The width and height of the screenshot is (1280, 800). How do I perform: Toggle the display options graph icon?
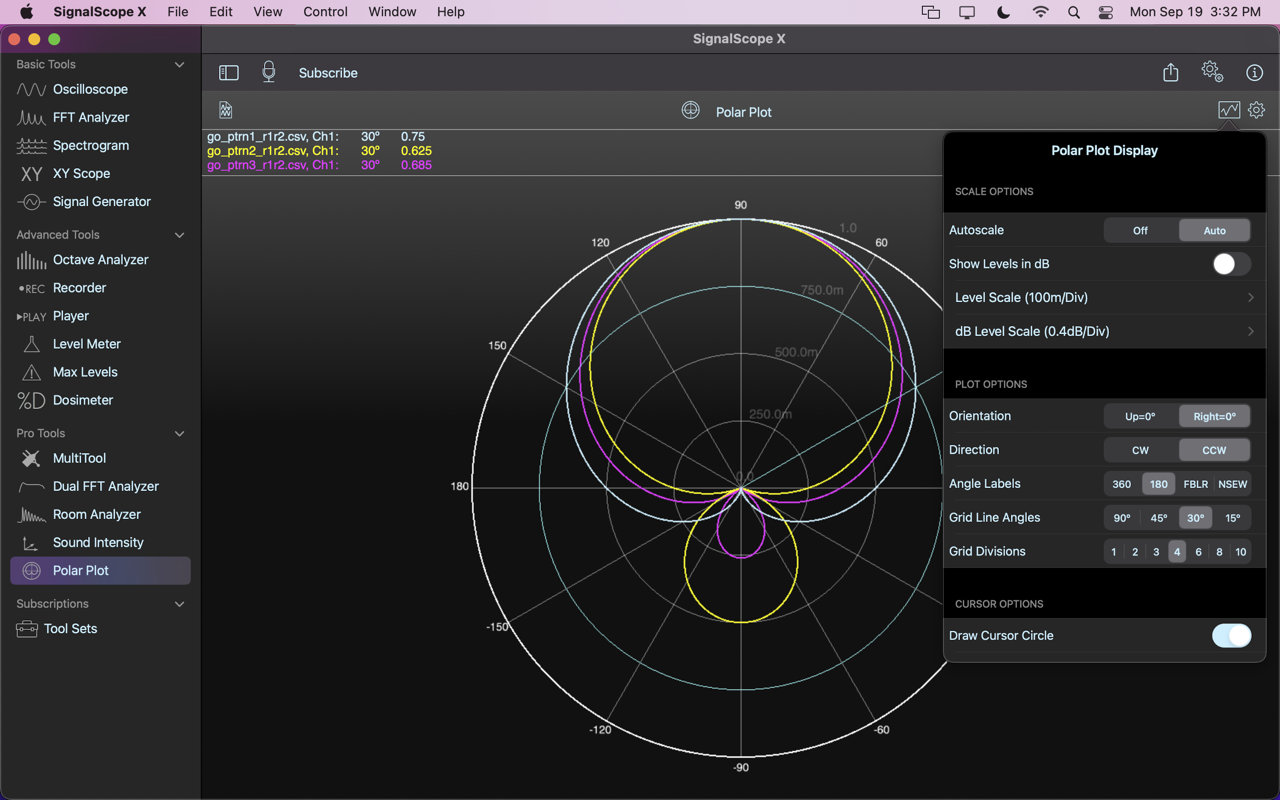point(1229,110)
